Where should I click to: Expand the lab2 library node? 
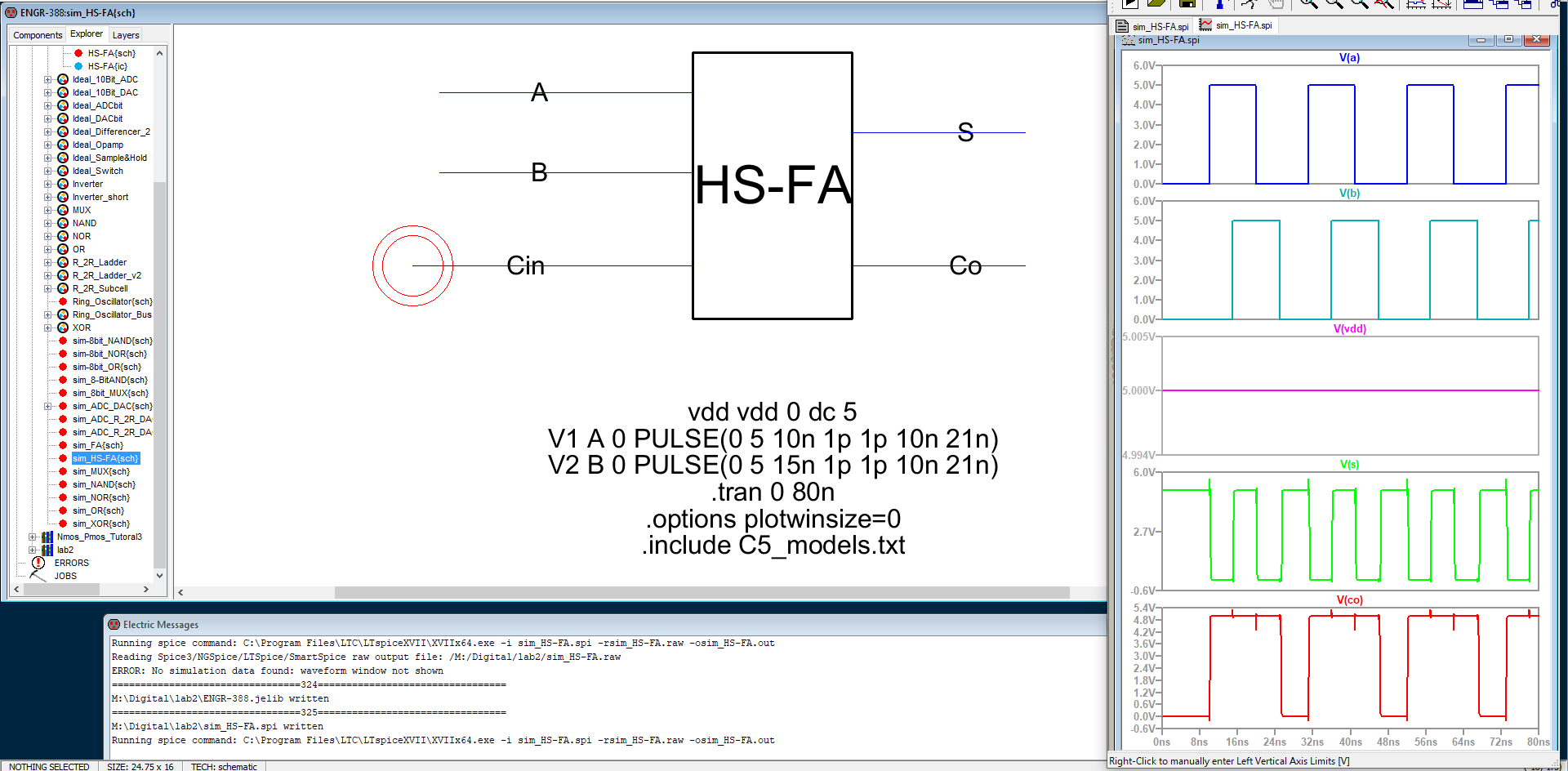32,550
